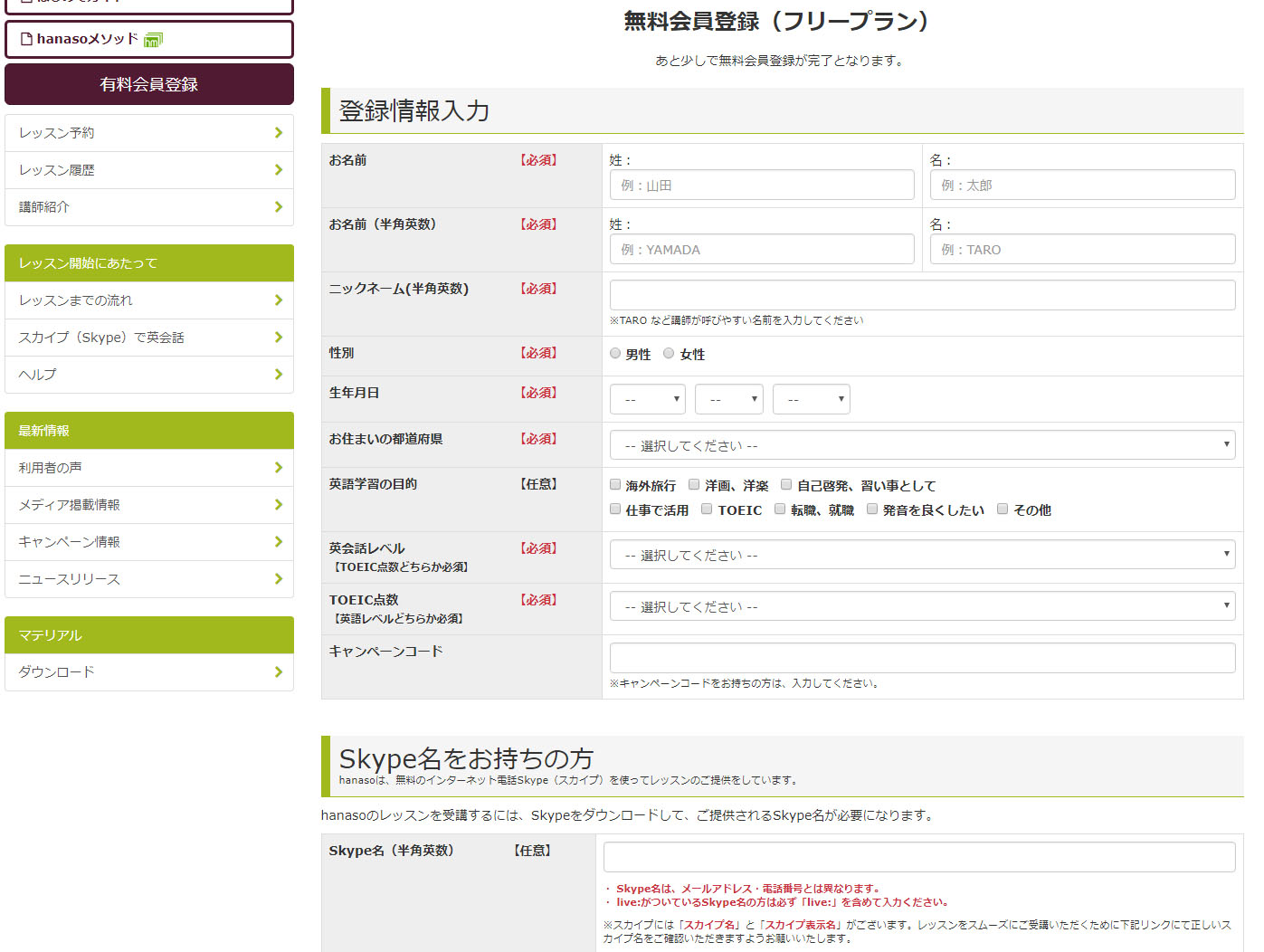Click the chevron arrow next to レッスンまでの流れ
The width and height of the screenshot is (1264, 952).
point(278,300)
